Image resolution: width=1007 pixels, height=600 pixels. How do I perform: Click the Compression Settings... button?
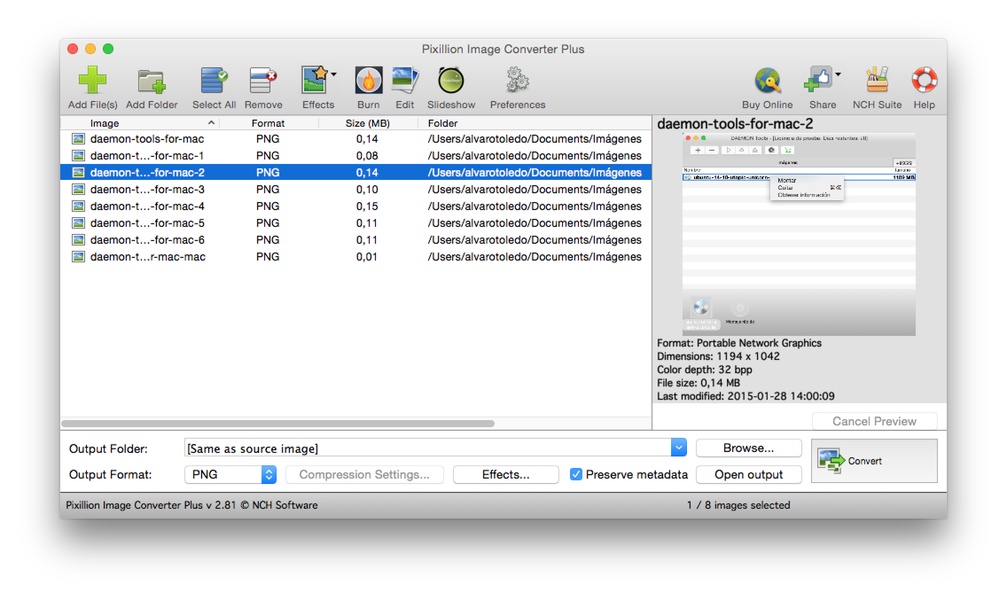(364, 475)
